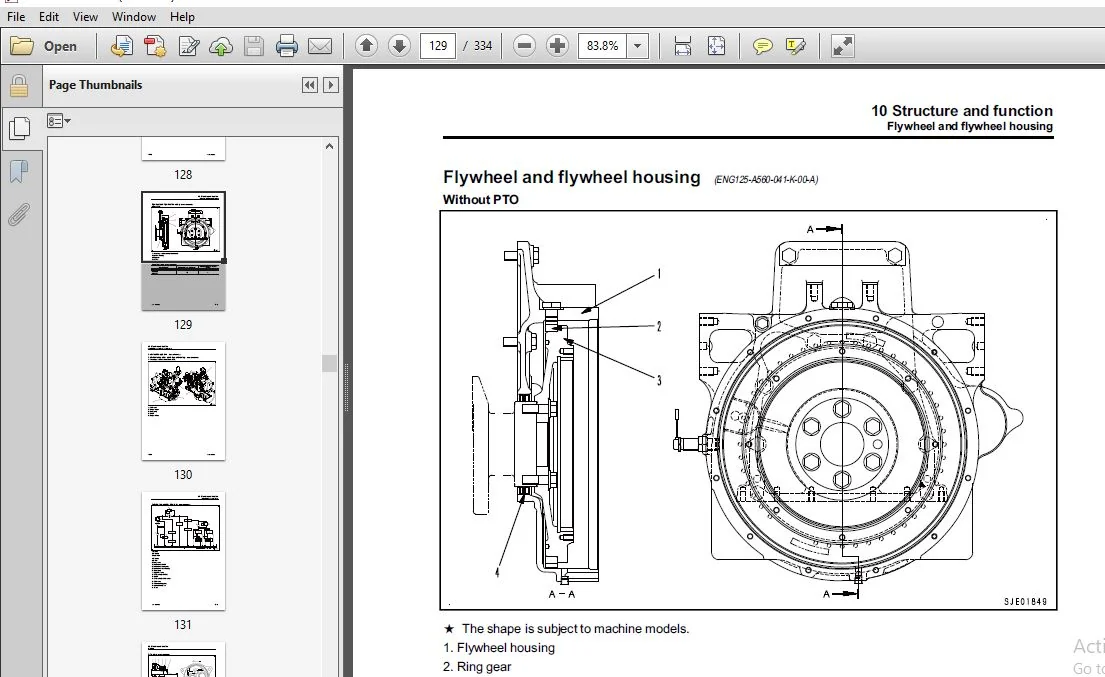Go to previous page with up arrow
Screen dimensions: 1105x677
(366, 46)
